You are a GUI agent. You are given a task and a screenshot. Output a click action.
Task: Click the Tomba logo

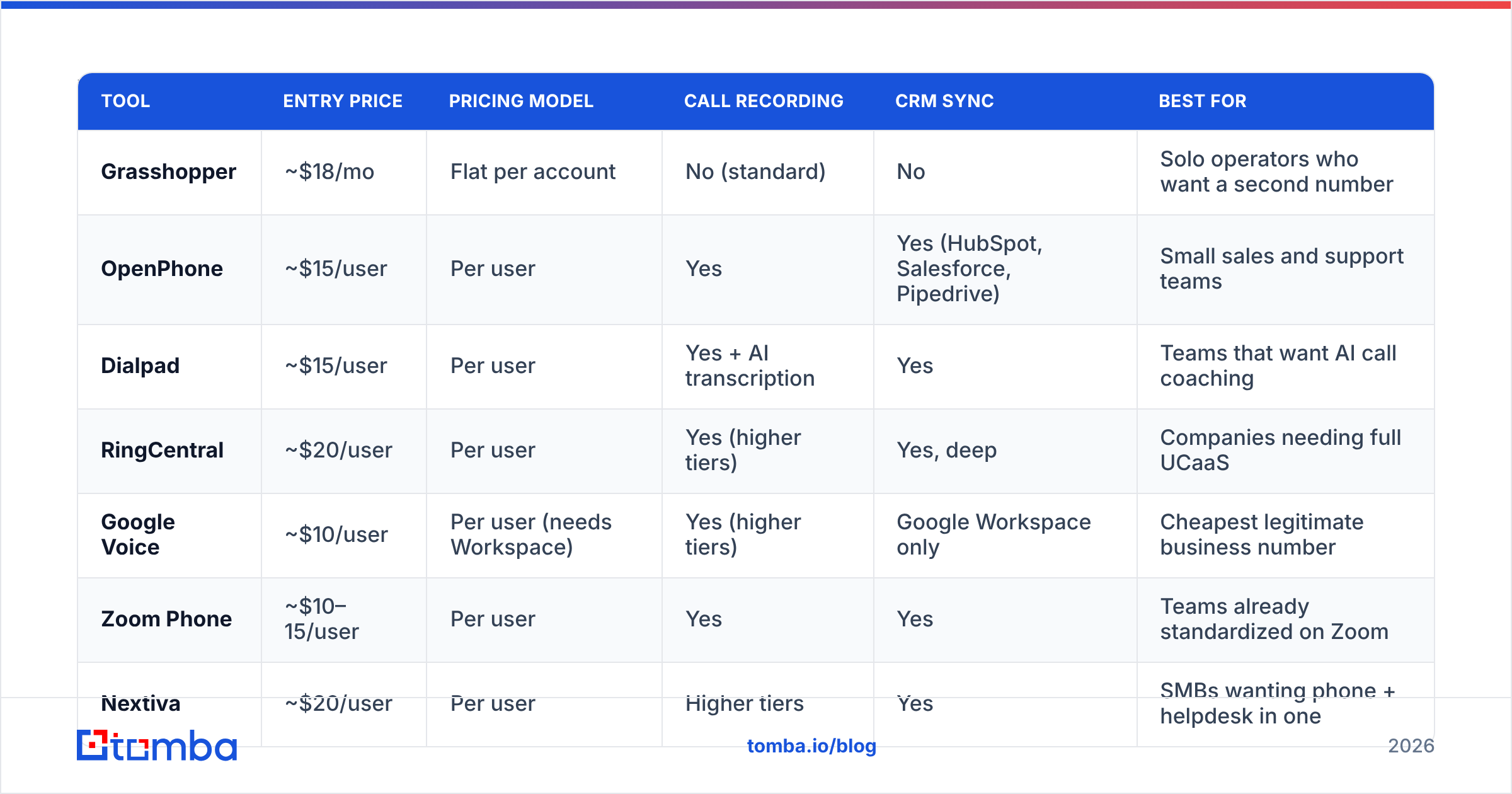point(157,745)
